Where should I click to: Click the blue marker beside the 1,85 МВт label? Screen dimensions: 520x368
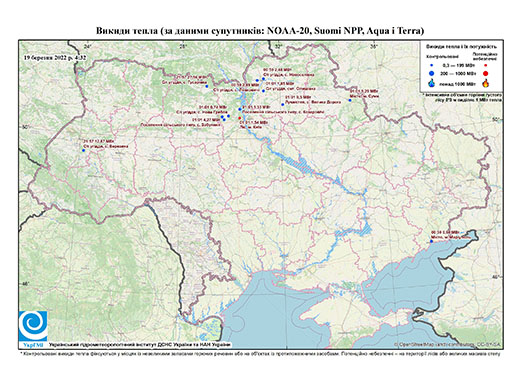pyautogui.click(x=263, y=91)
